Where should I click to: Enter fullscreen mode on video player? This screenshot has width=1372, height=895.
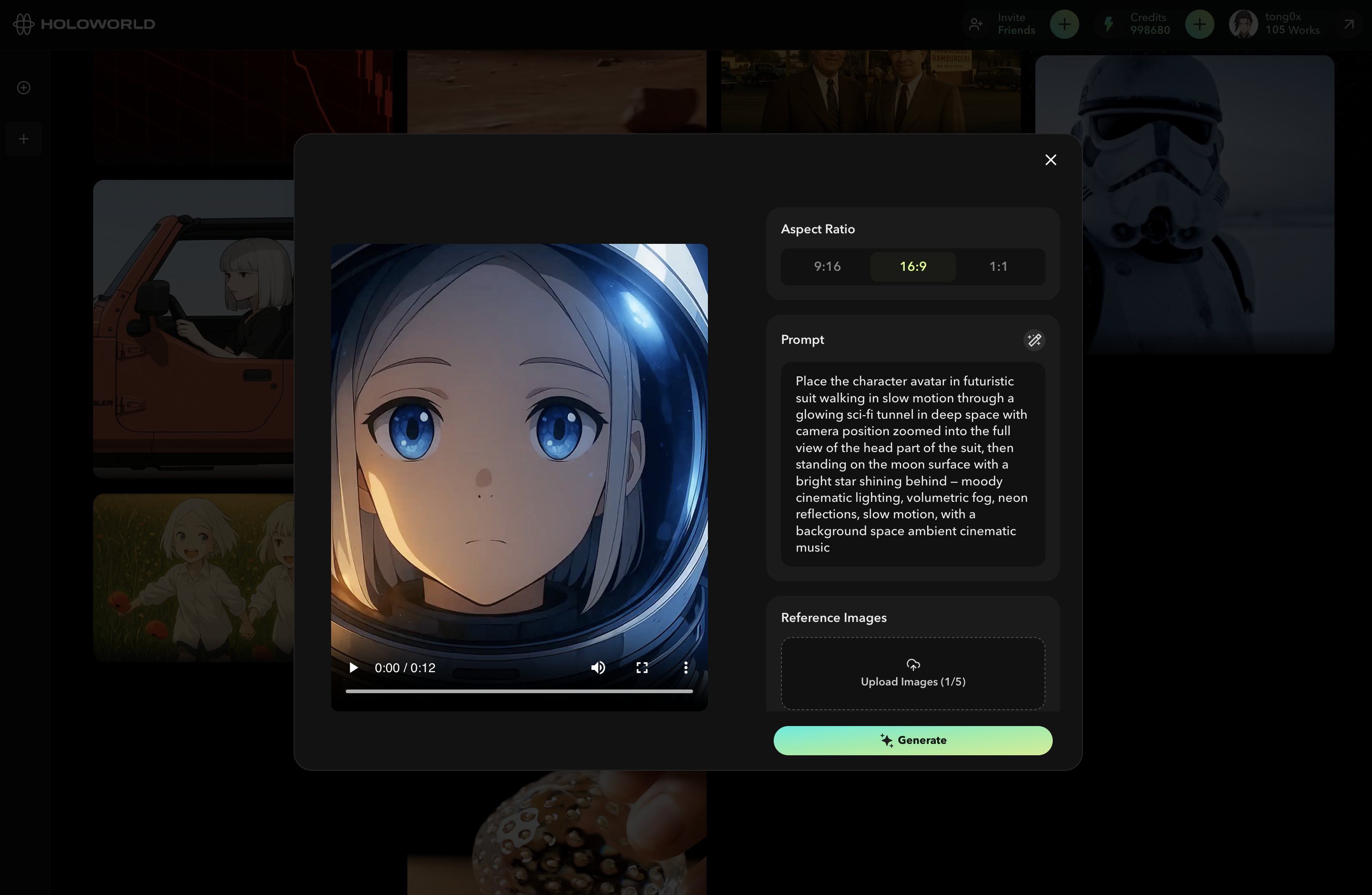[642, 667]
